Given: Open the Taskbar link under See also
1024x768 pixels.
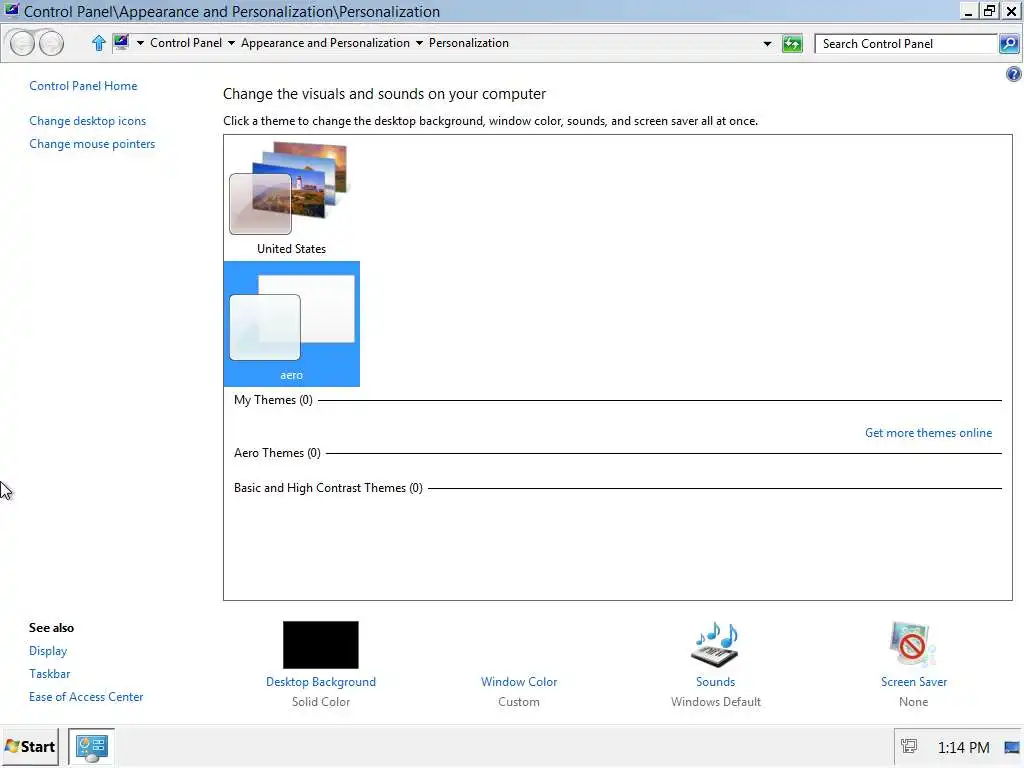Looking at the screenshot, I should coord(49,673).
